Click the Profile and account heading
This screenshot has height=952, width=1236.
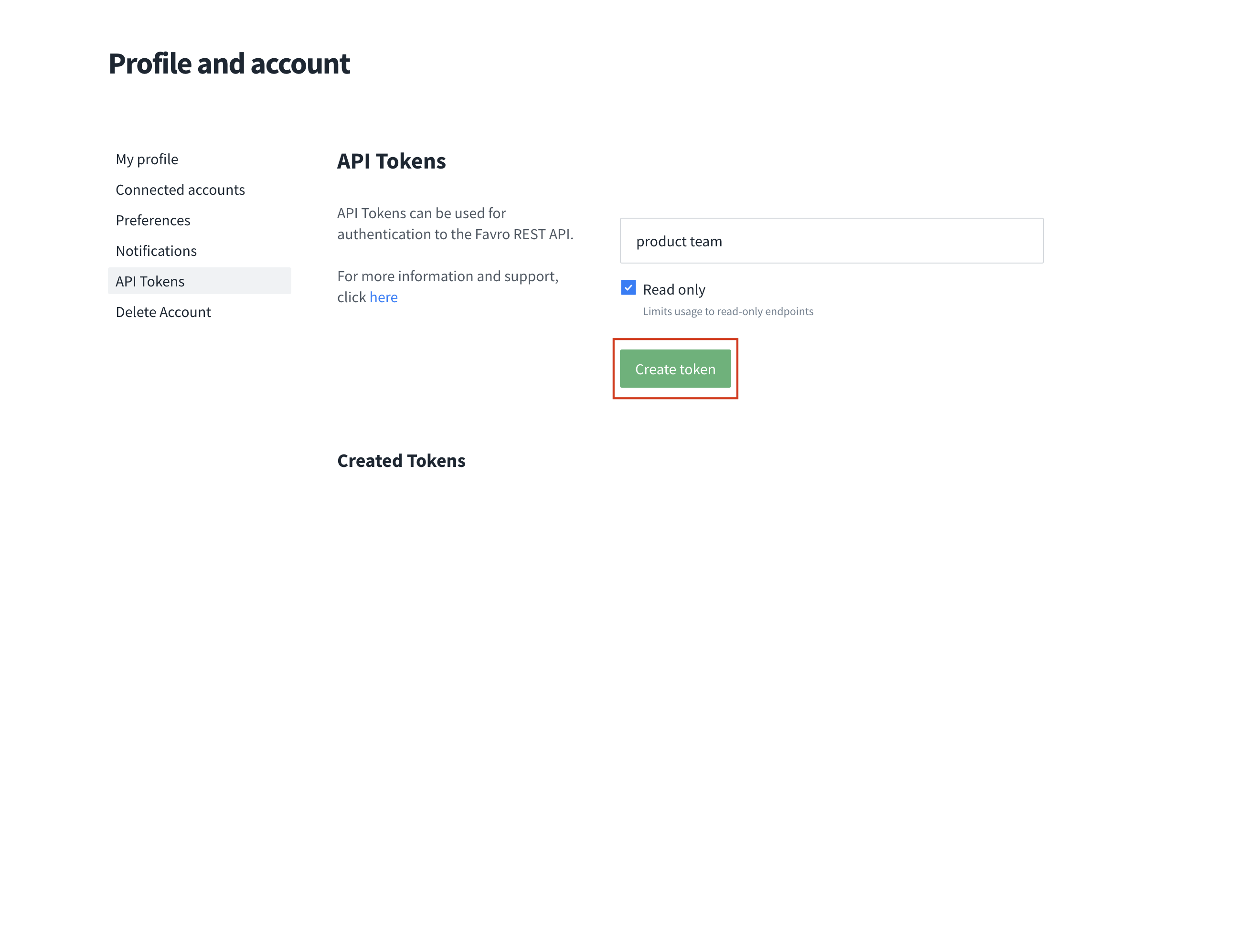click(x=229, y=64)
